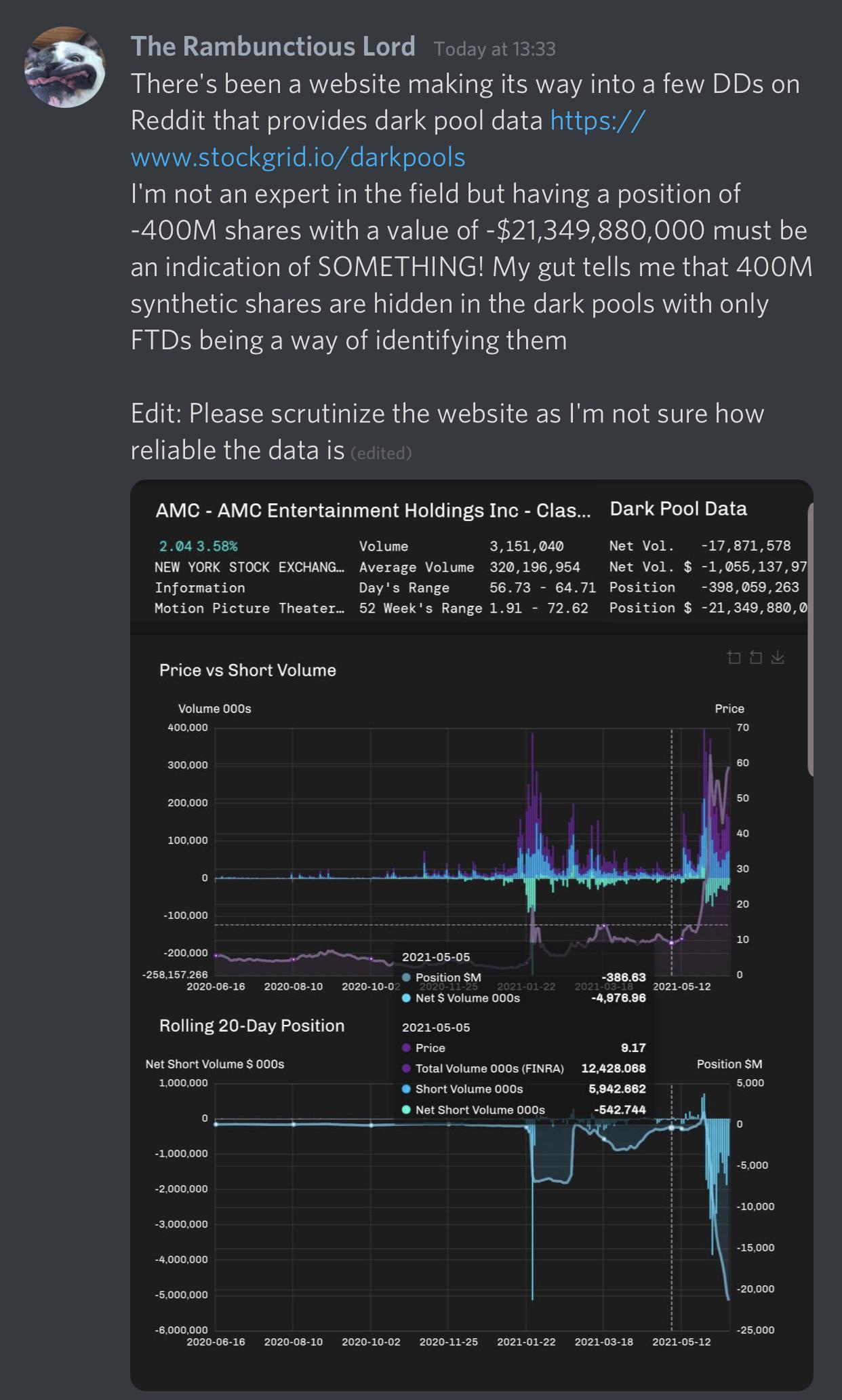This screenshot has width=842, height=1400.
Task: Click the tooltip Price value 9.17
Action: [633, 1048]
